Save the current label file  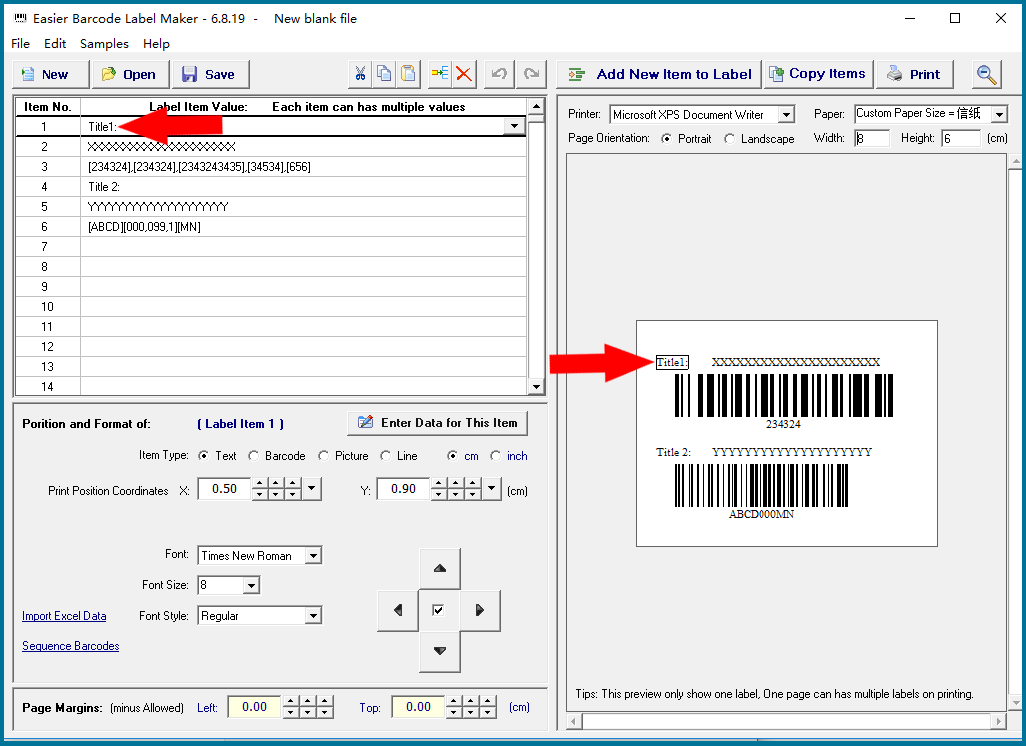(210, 74)
